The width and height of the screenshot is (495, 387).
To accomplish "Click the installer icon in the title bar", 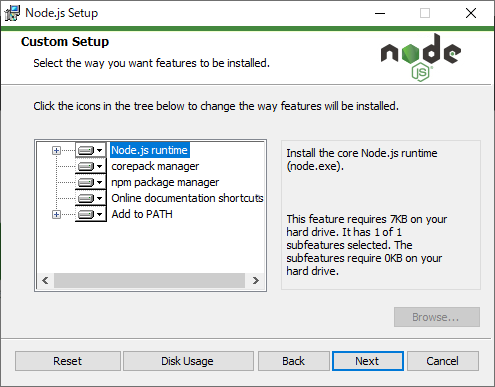I will tap(12, 13).
